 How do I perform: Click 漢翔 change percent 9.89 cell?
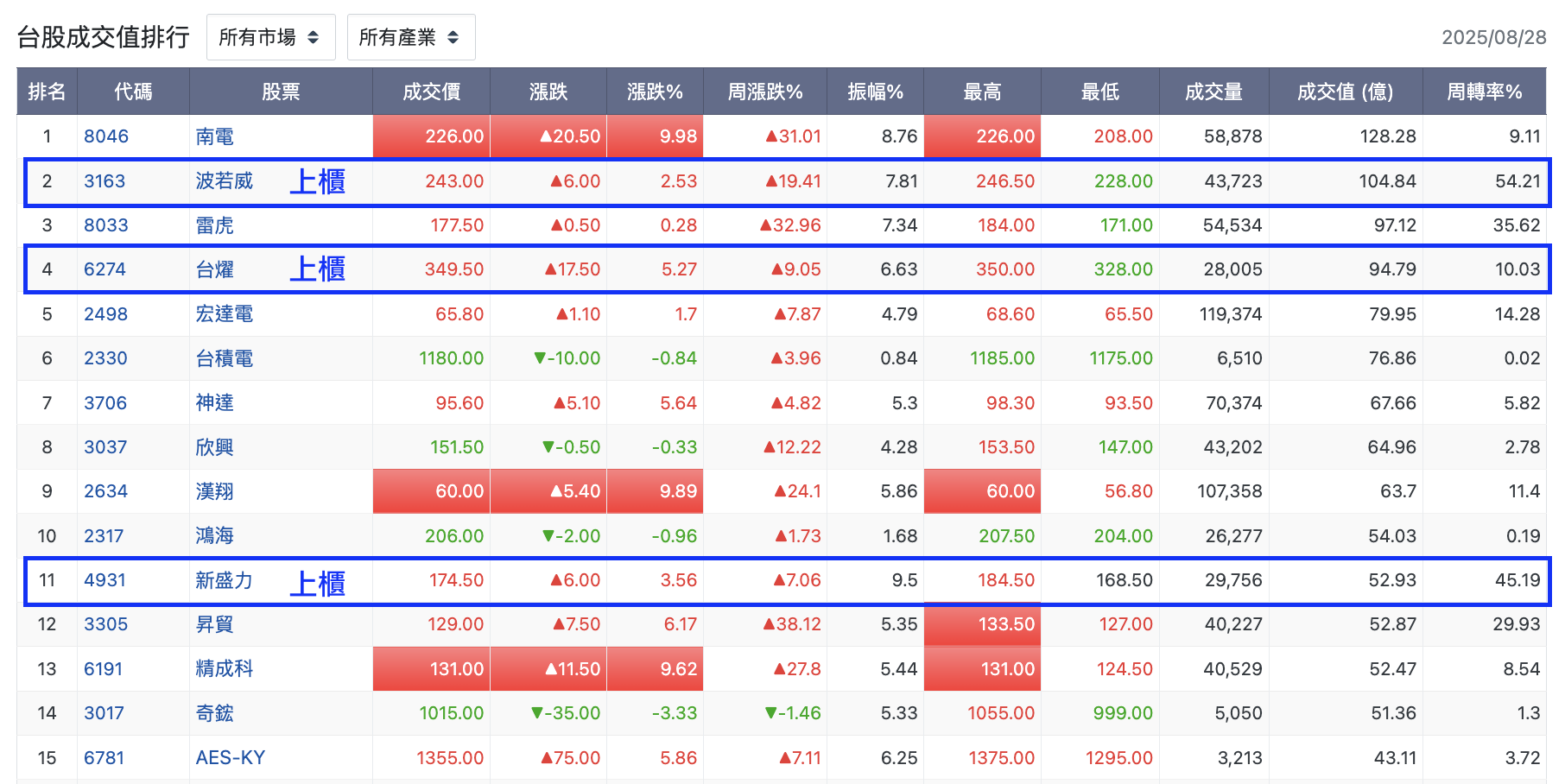(655, 491)
